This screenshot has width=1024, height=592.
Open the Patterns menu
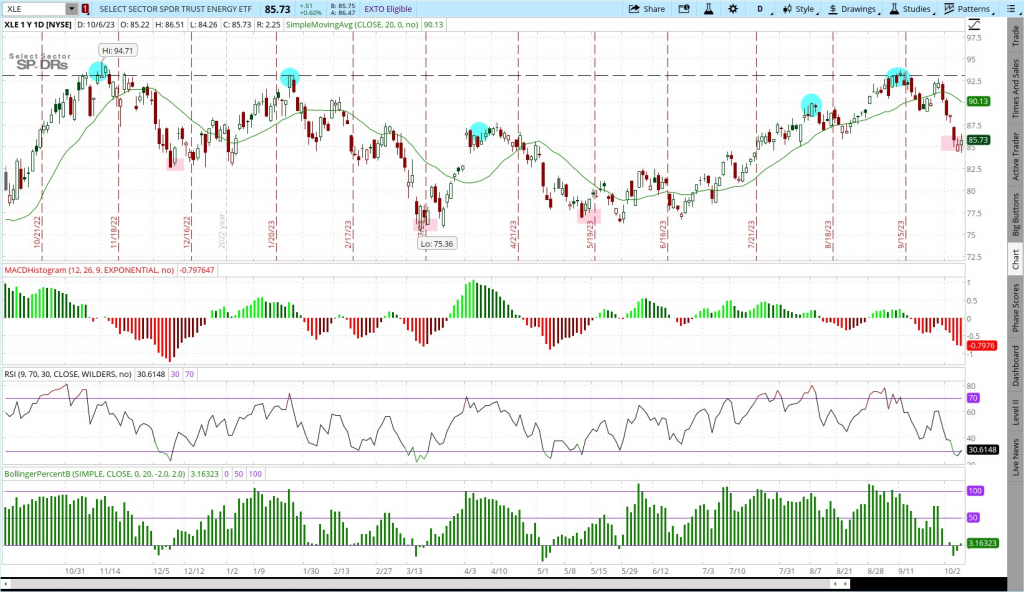[x=969, y=9]
